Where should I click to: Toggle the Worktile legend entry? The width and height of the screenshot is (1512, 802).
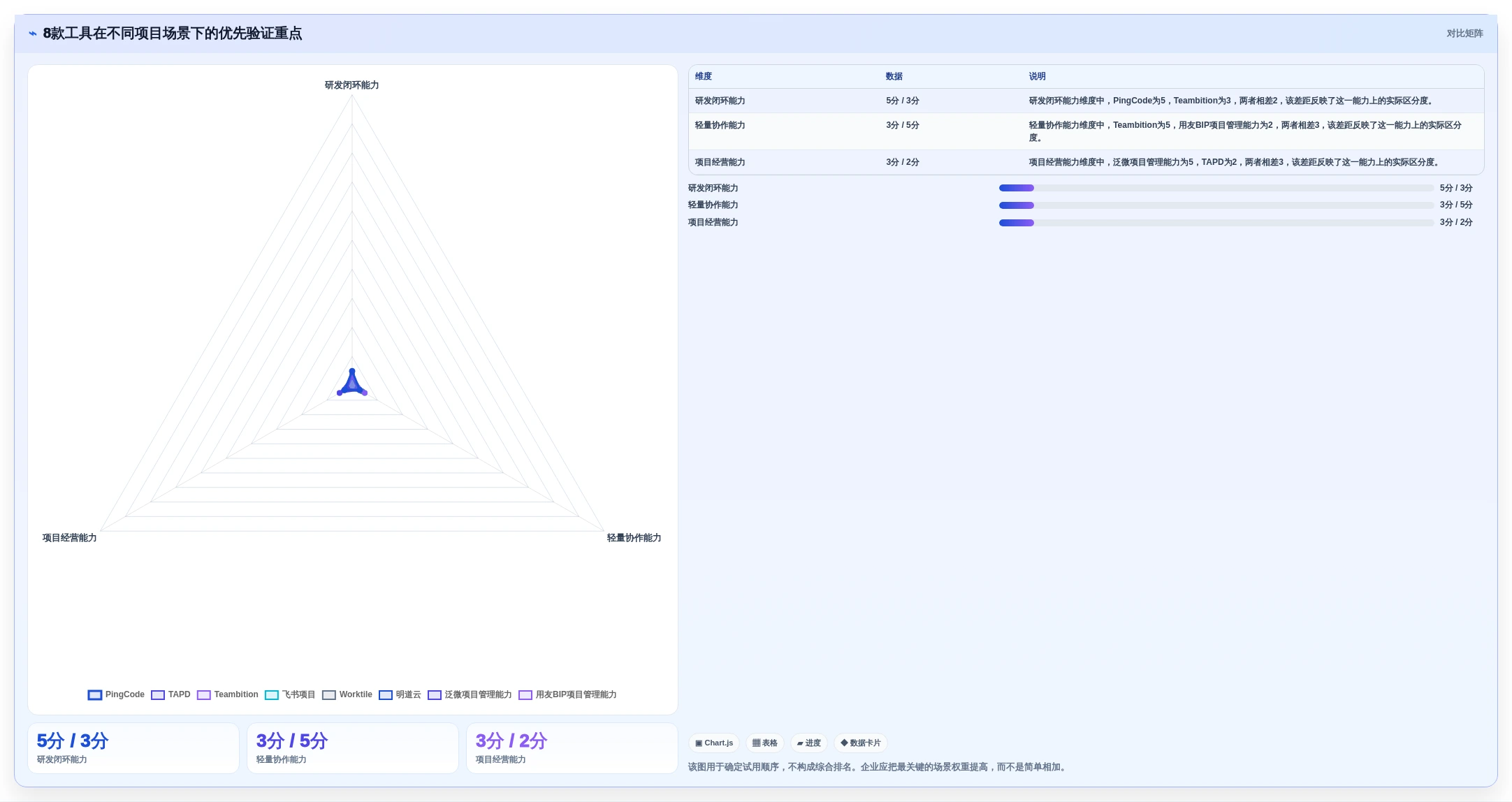347,694
